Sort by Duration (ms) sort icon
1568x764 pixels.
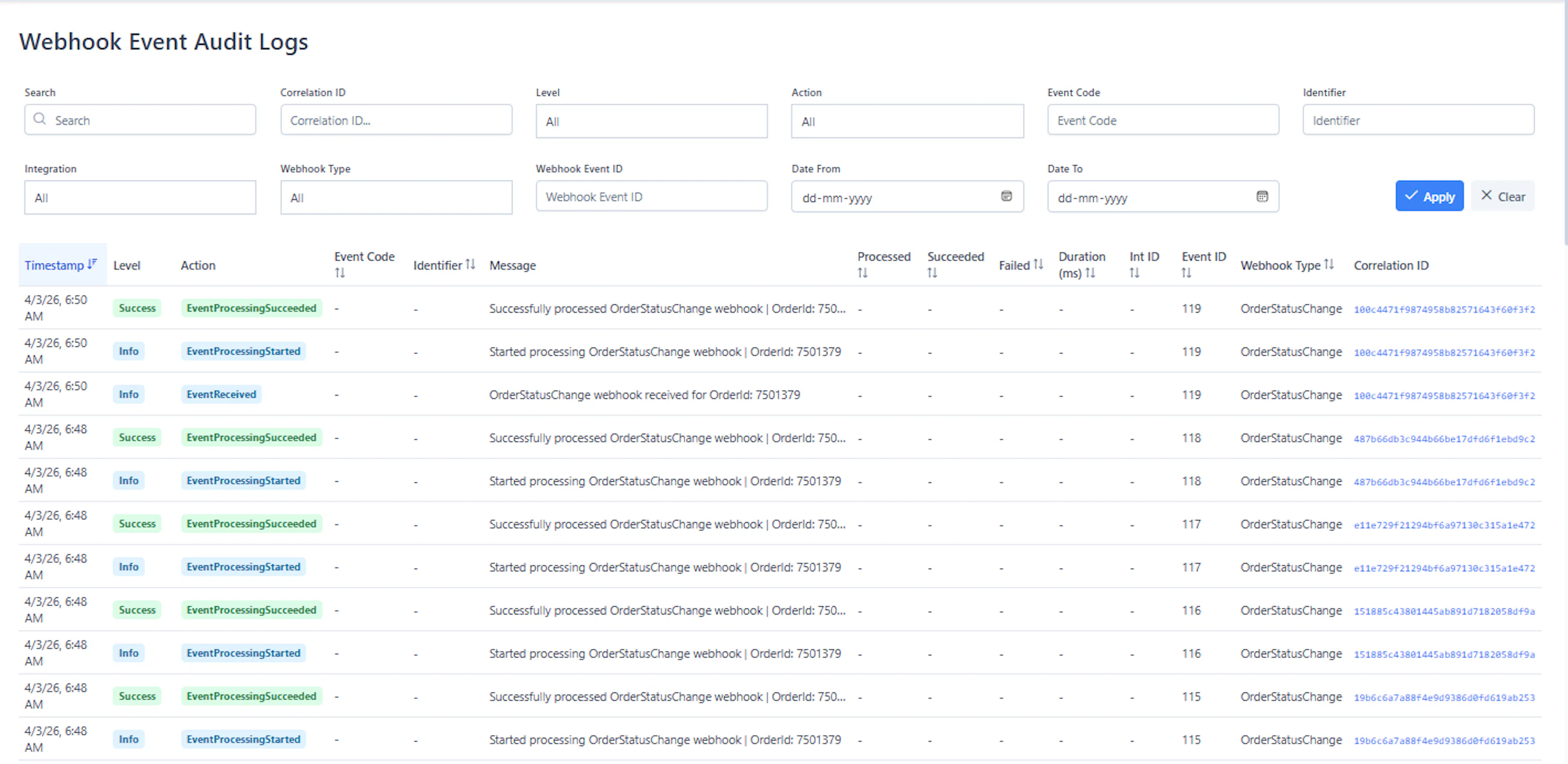point(1089,273)
